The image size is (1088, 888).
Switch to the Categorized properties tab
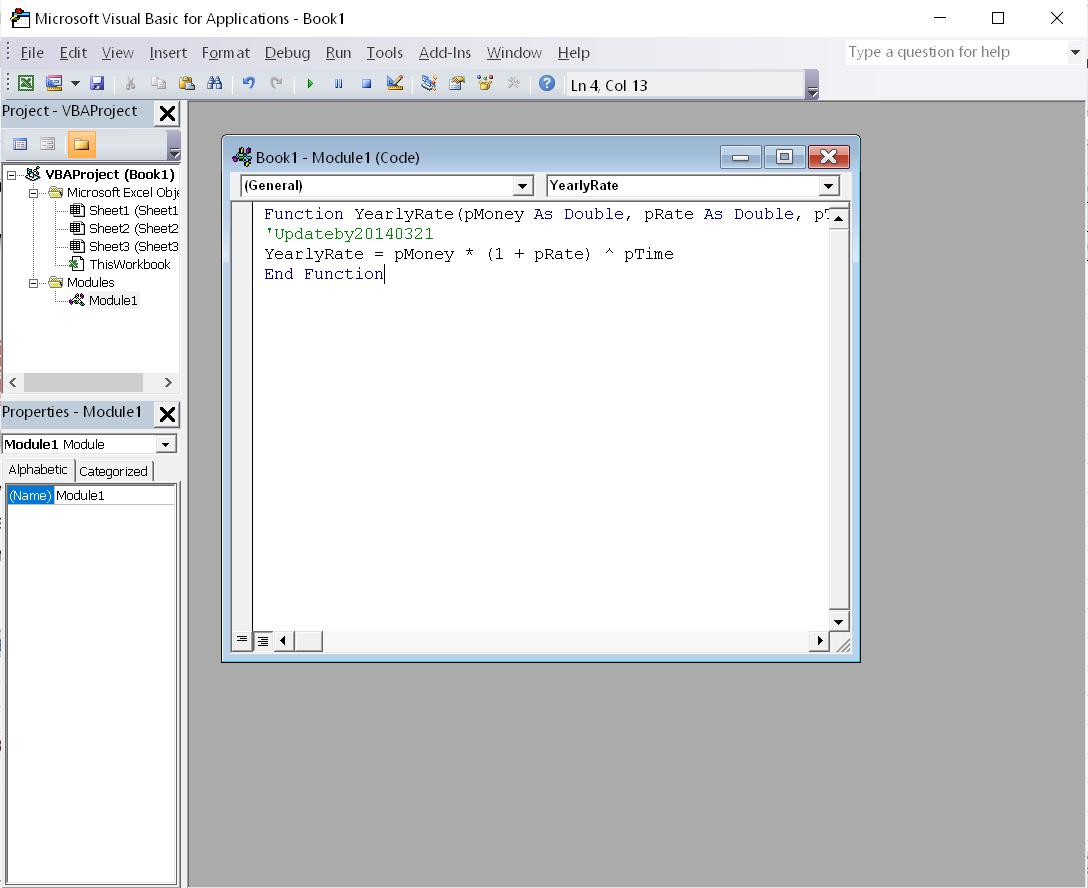click(x=113, y=471)
